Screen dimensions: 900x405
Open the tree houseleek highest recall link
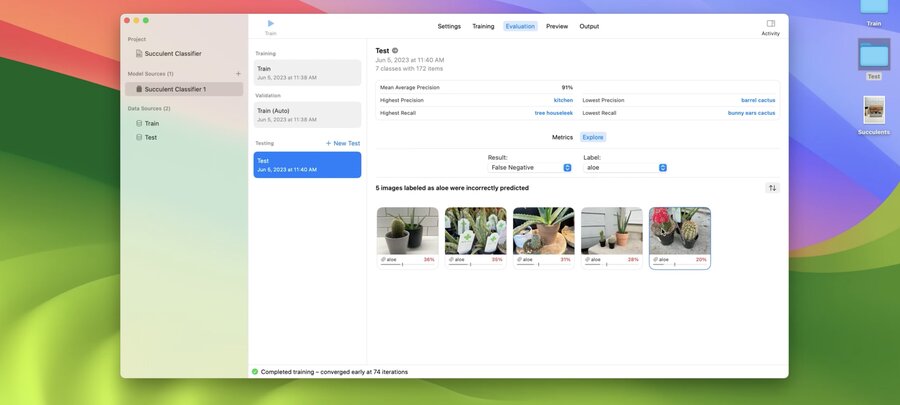553,113
